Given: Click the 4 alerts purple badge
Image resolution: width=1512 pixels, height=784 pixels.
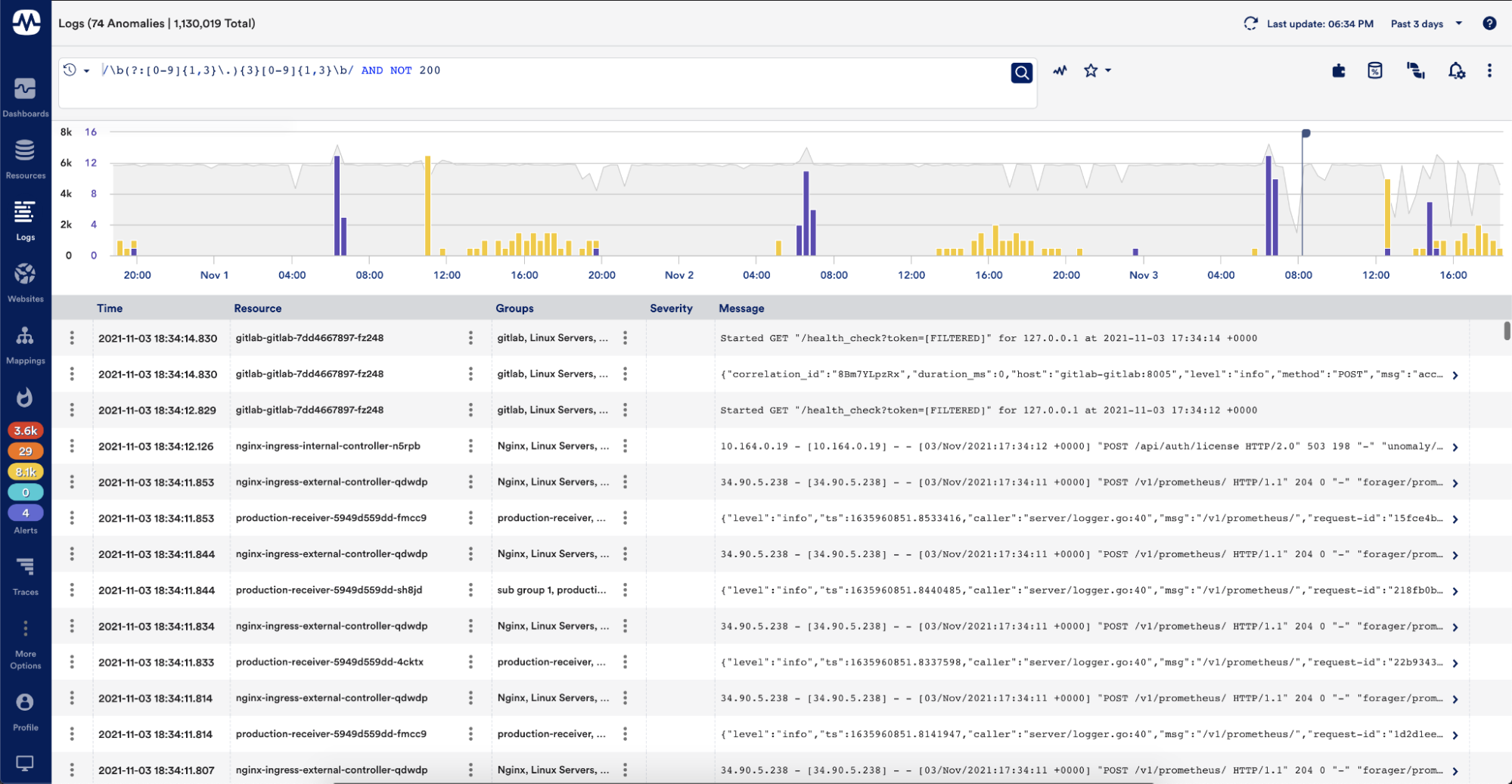Looking at the screenshot, I should [26, 513].
